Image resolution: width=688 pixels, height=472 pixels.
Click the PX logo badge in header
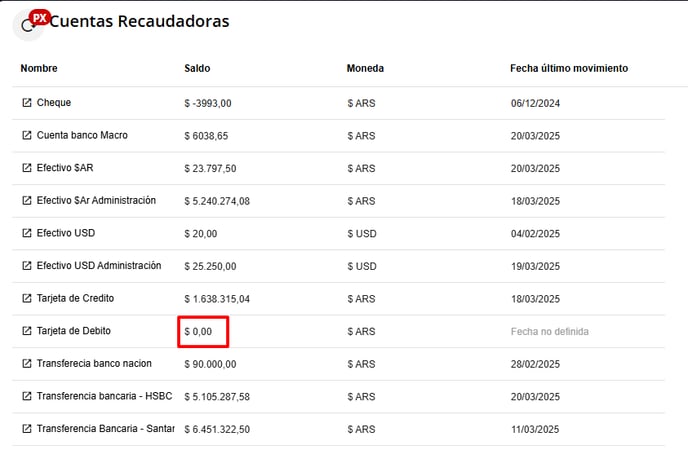(39, 18)
